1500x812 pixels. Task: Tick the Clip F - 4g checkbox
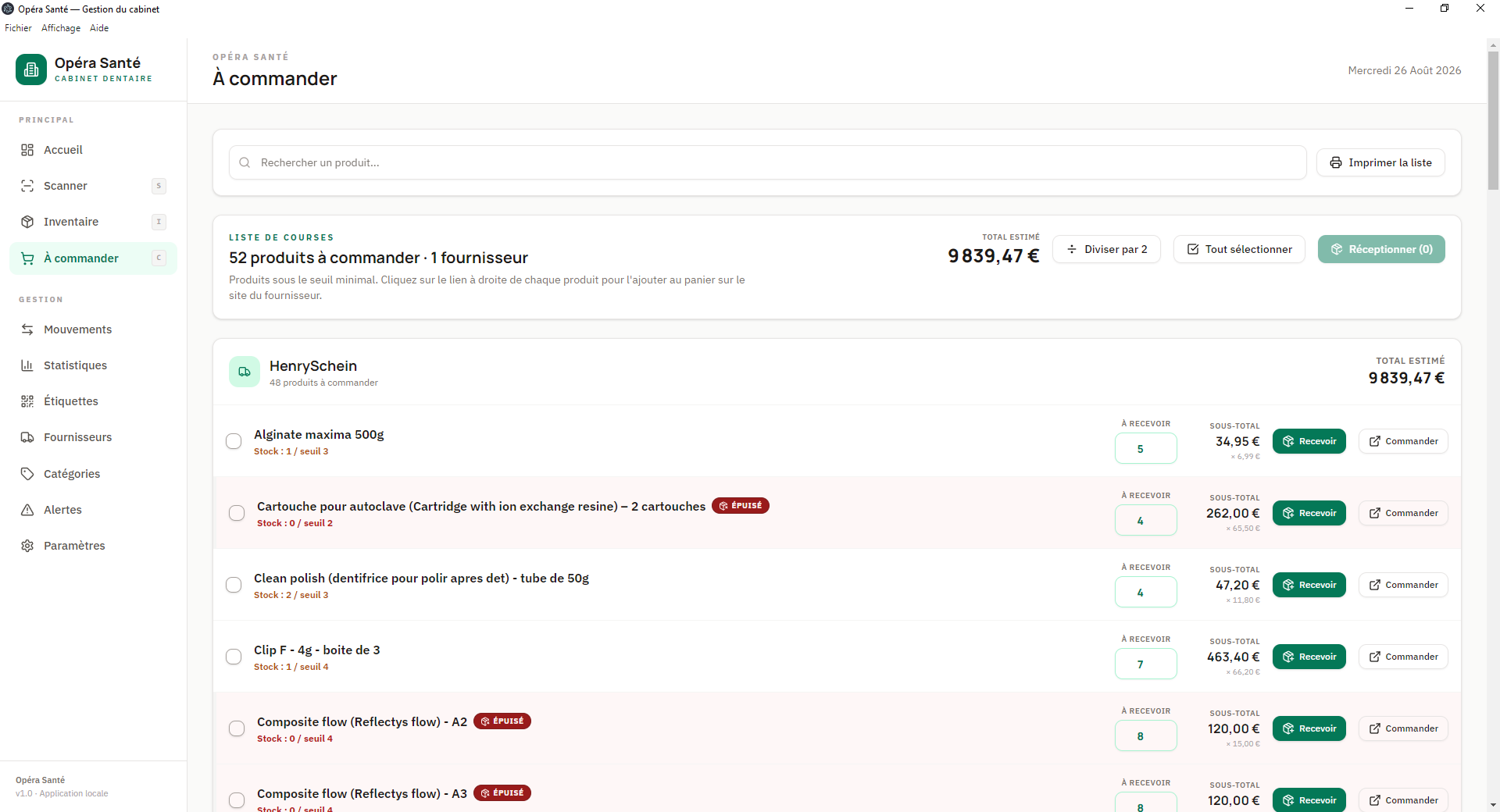point(234,657)
